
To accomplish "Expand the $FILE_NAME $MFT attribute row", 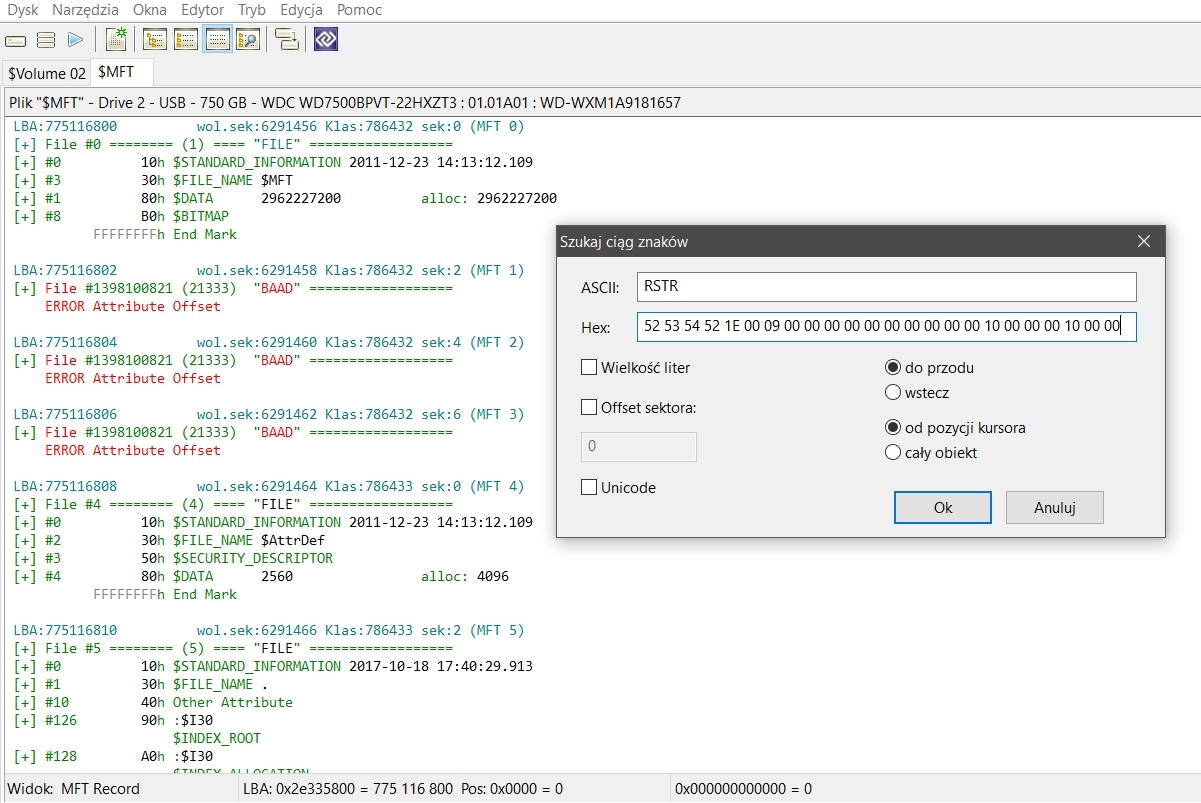I will pyautogui.click(x=26, y=180).
